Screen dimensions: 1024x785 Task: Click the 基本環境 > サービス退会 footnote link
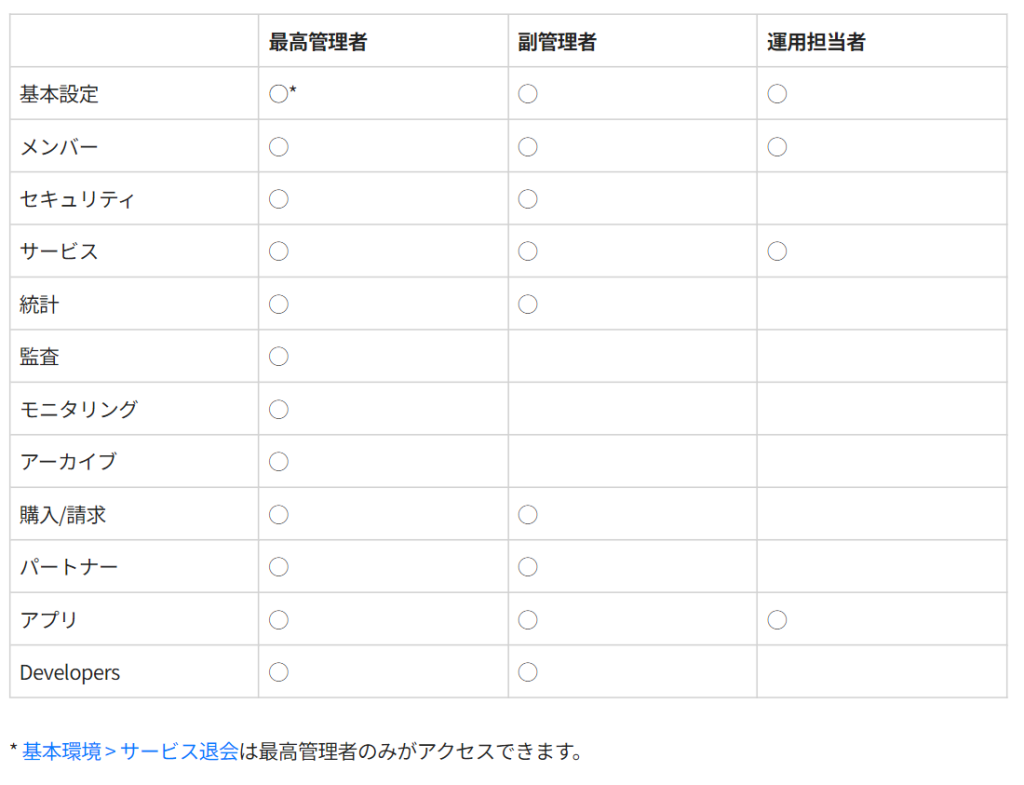(130, 752)
